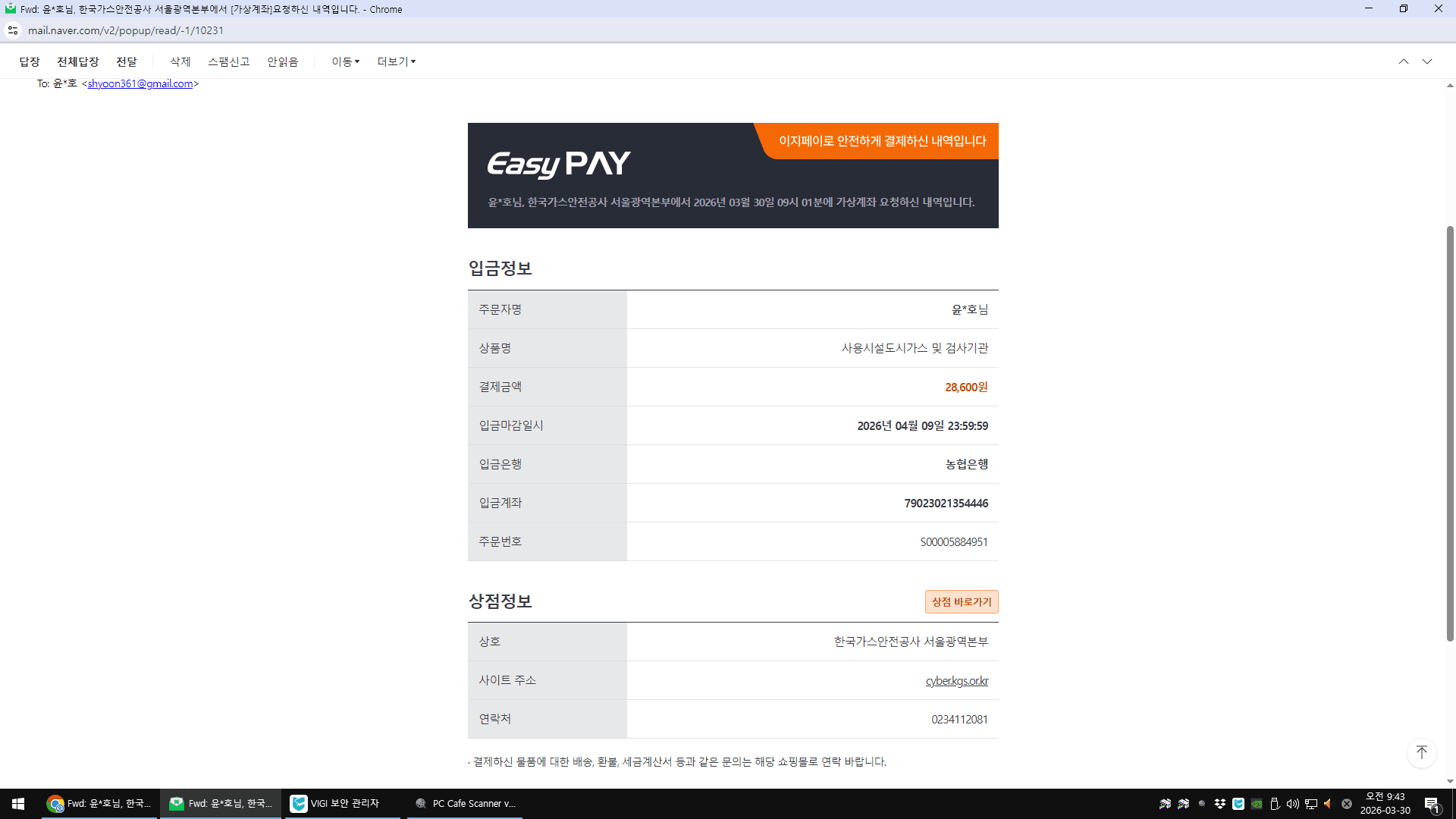
Task: Click the next mail down-arrow icon
Action: (x=1427, y=61)
